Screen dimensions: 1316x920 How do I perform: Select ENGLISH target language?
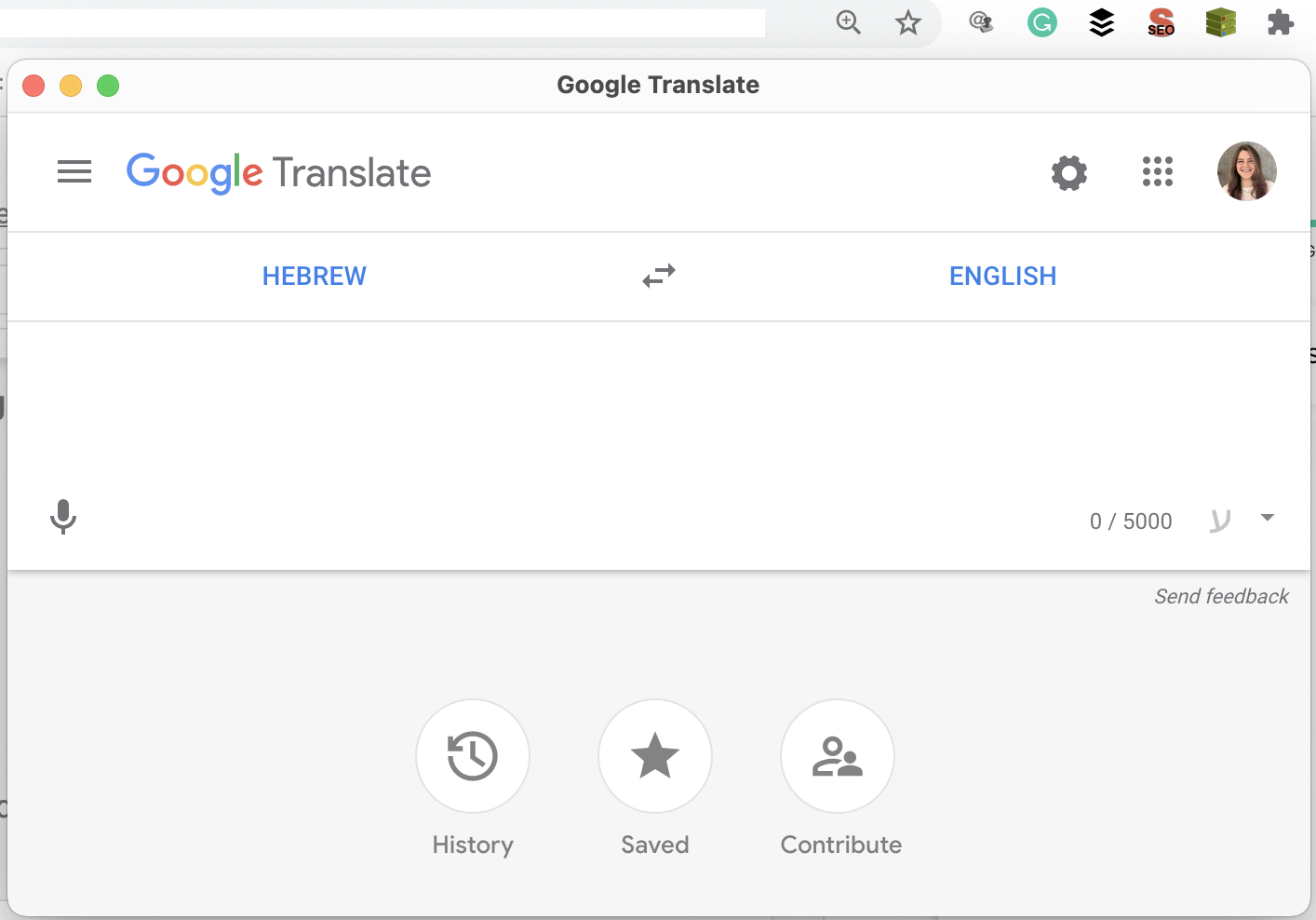(x=1002, y=277)
